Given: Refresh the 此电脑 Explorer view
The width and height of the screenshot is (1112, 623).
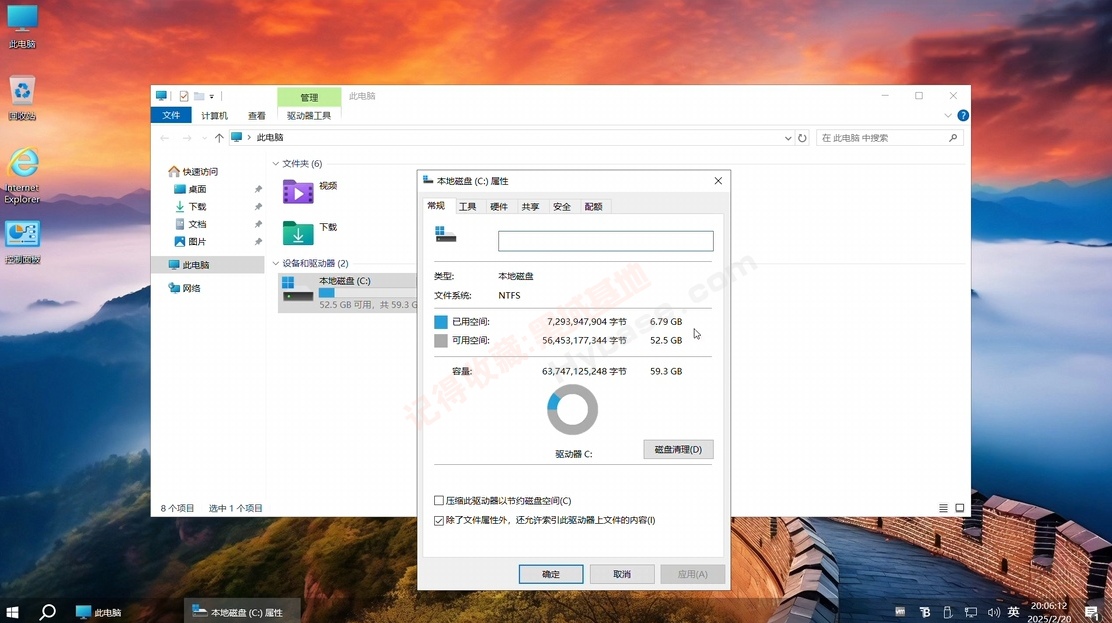Looking at the screenshot, I should 802,138.
